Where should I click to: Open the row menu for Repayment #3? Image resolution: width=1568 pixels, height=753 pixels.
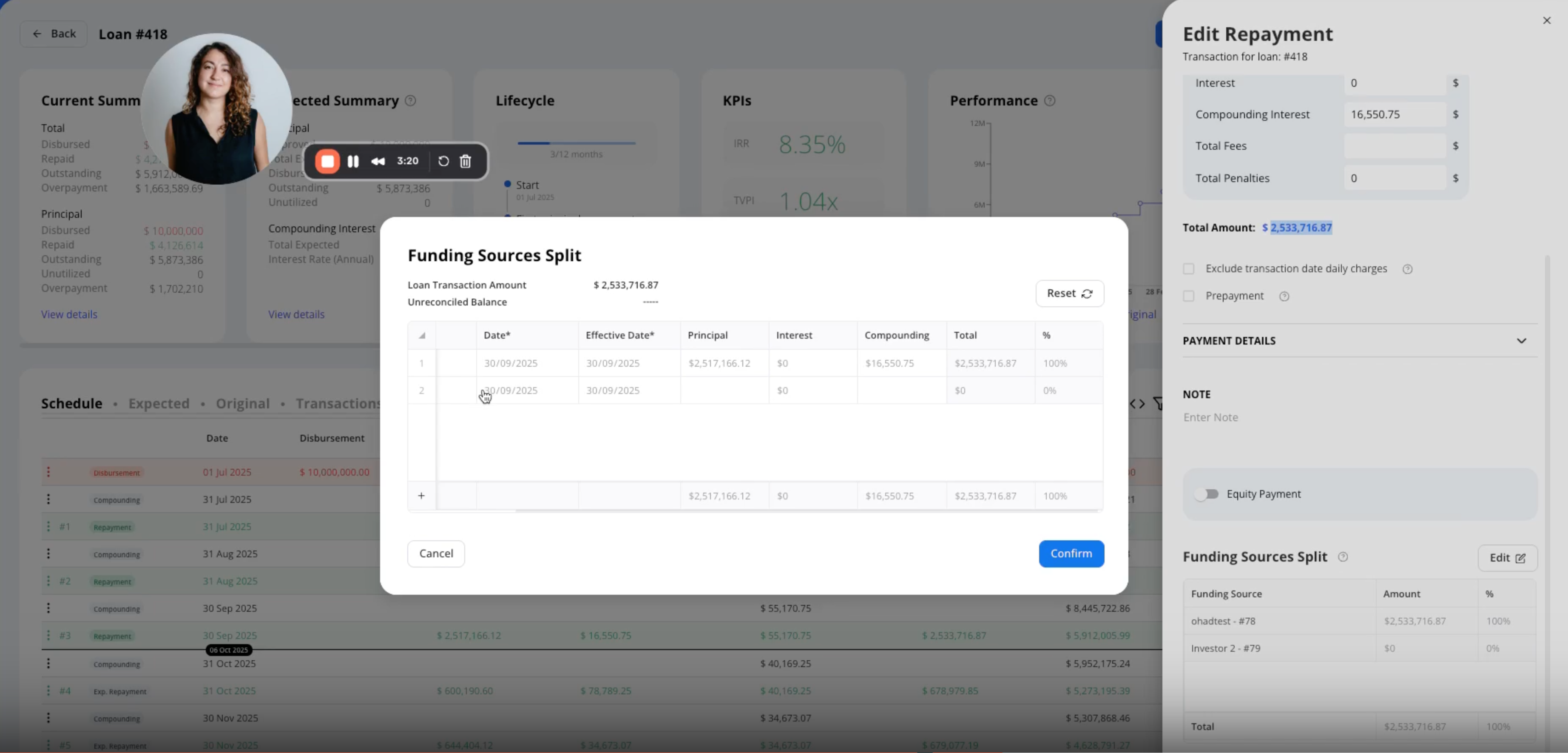click(x=49, y=636)
